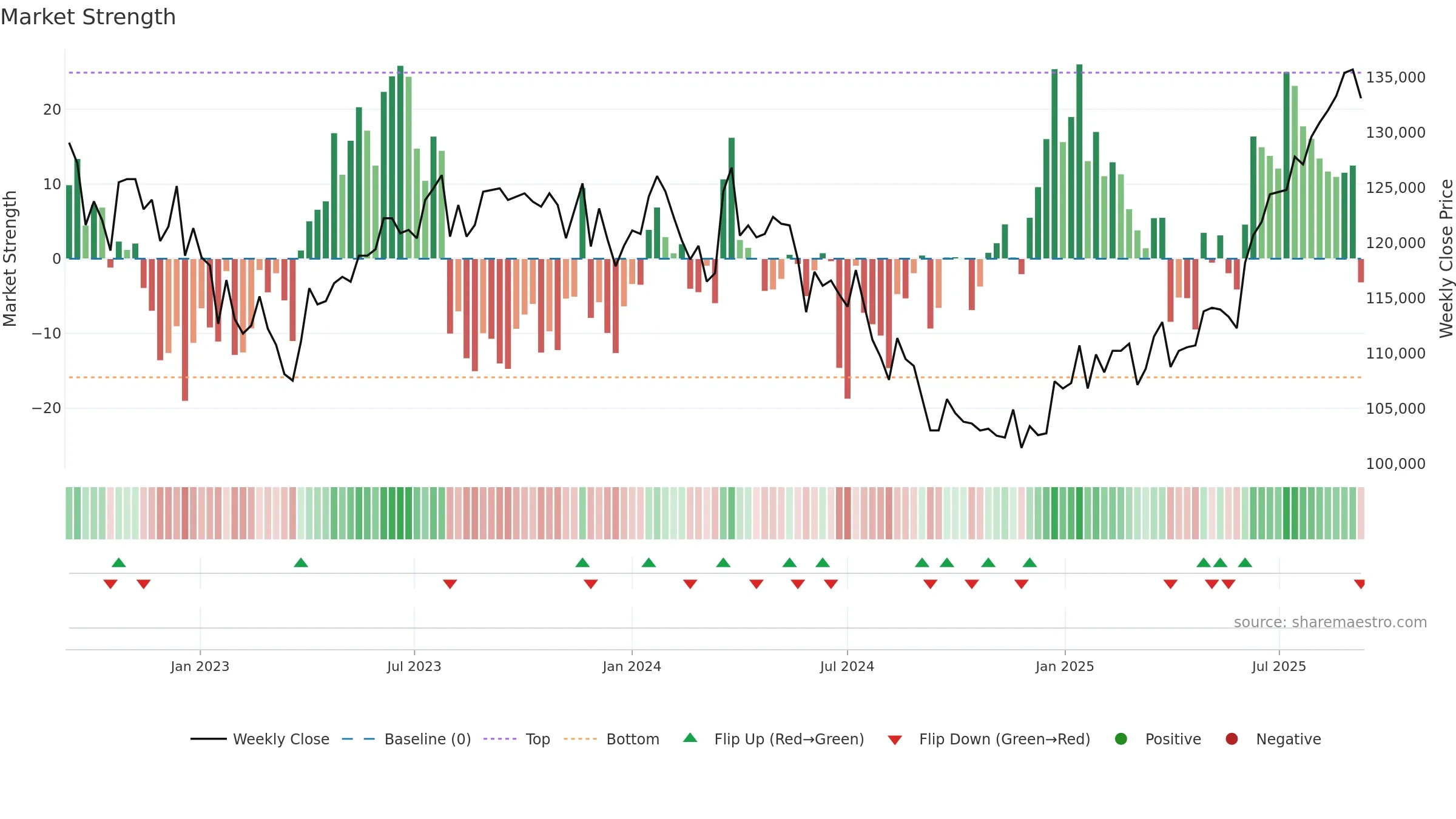Viewport: 1456px width, 819px height.
Task: Select the Jan 2023 x-axis label
Action: [200, 667]
